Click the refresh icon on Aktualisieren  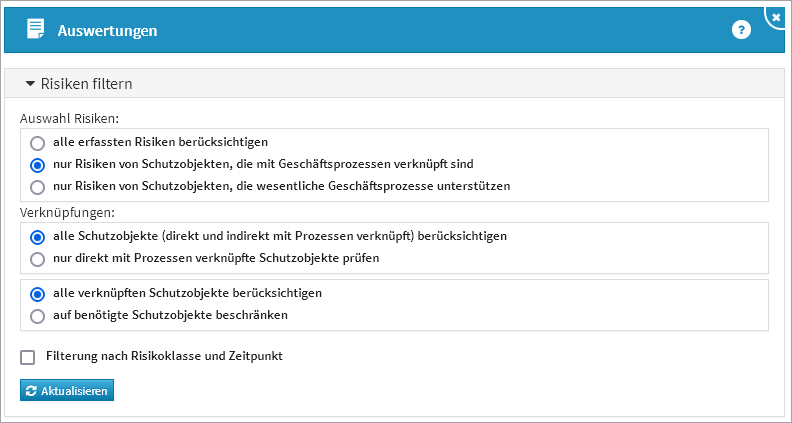pyautogui.click(x=31, y=390)
